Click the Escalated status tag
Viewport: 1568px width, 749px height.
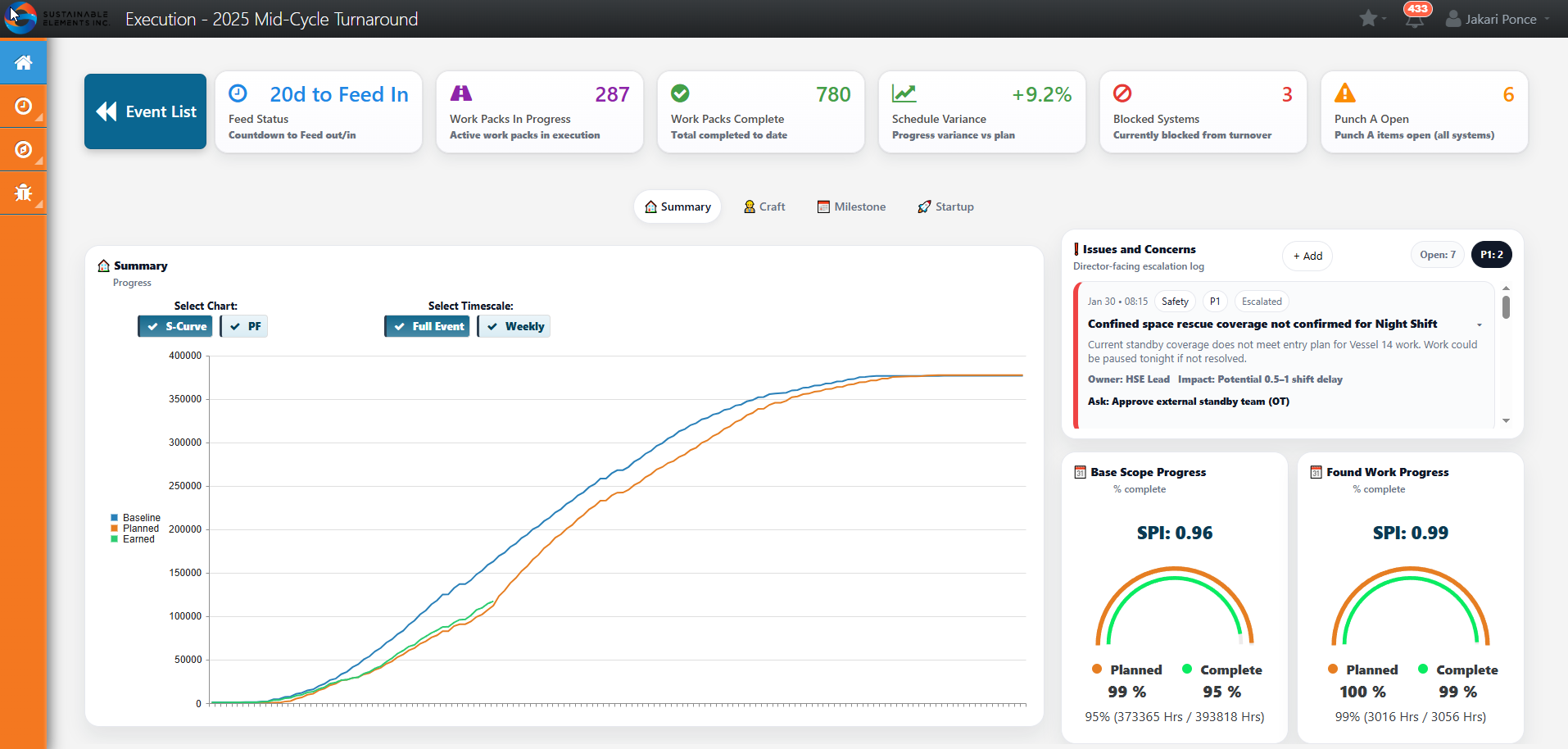click(1262, 302)
